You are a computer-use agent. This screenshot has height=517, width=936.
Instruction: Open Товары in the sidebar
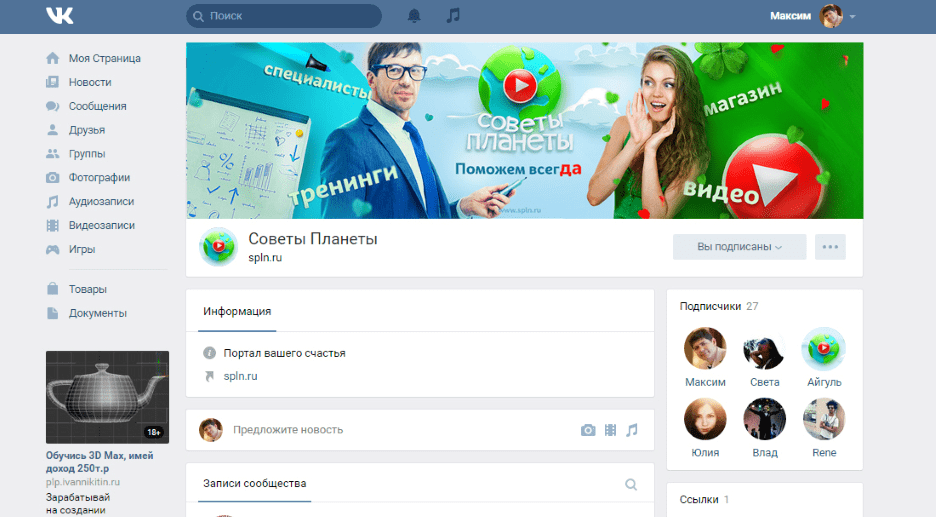click(87, 289)
